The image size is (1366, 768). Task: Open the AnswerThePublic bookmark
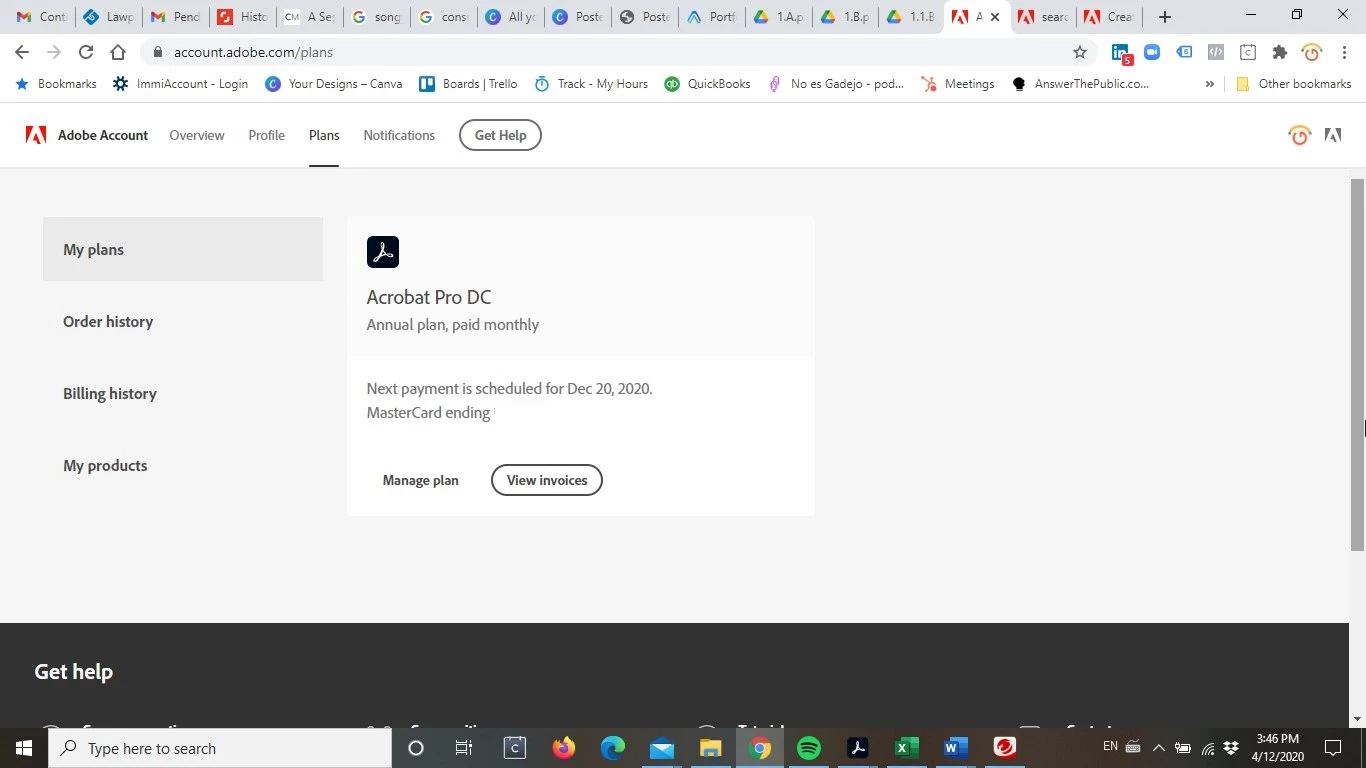click(x=1080, y=84)
